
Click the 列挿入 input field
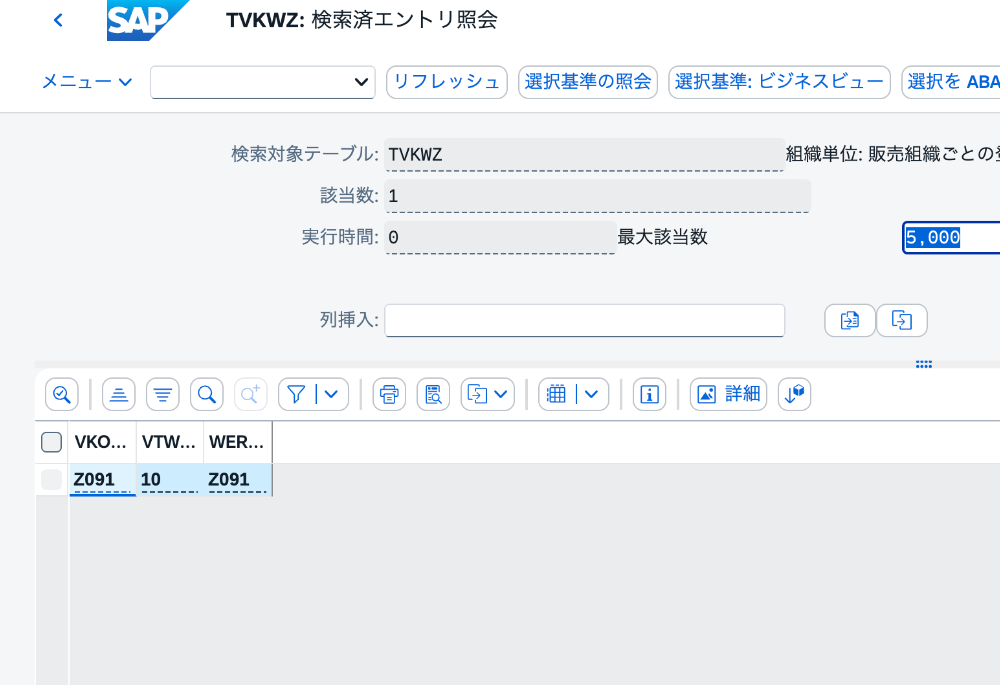(x=584, y=320)
